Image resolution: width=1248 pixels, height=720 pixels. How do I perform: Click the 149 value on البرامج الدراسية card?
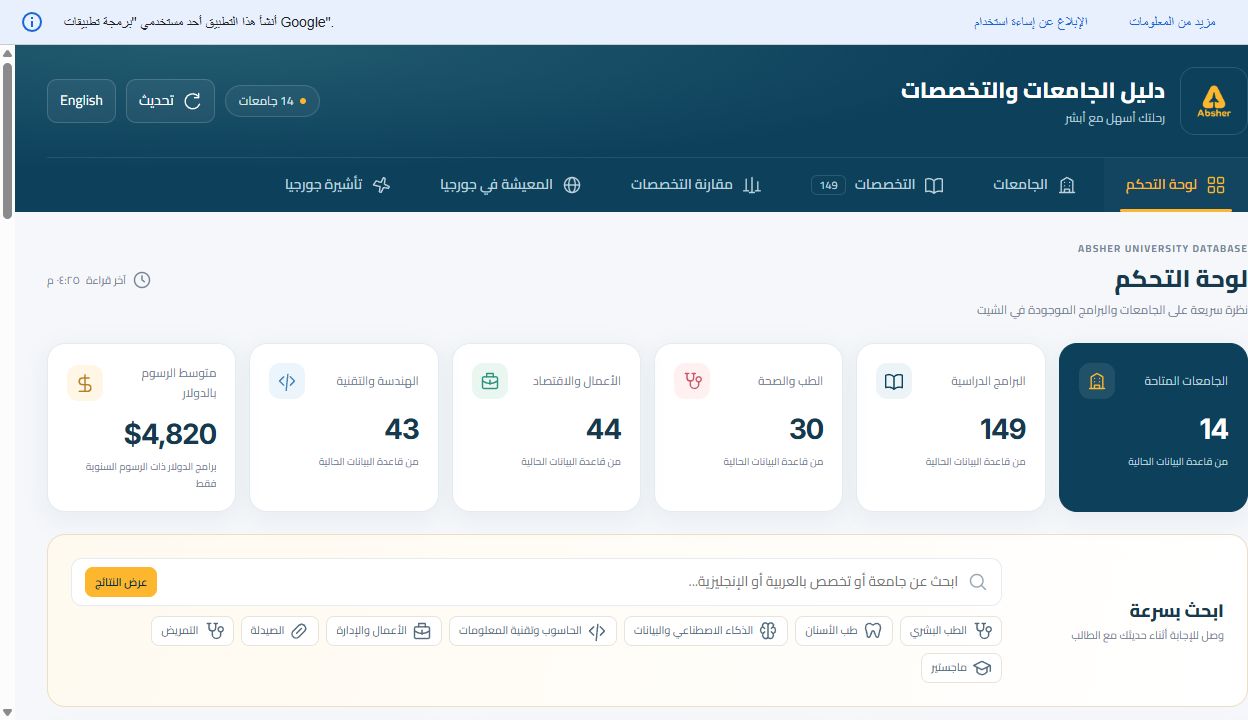click(x=1003, y=429)
